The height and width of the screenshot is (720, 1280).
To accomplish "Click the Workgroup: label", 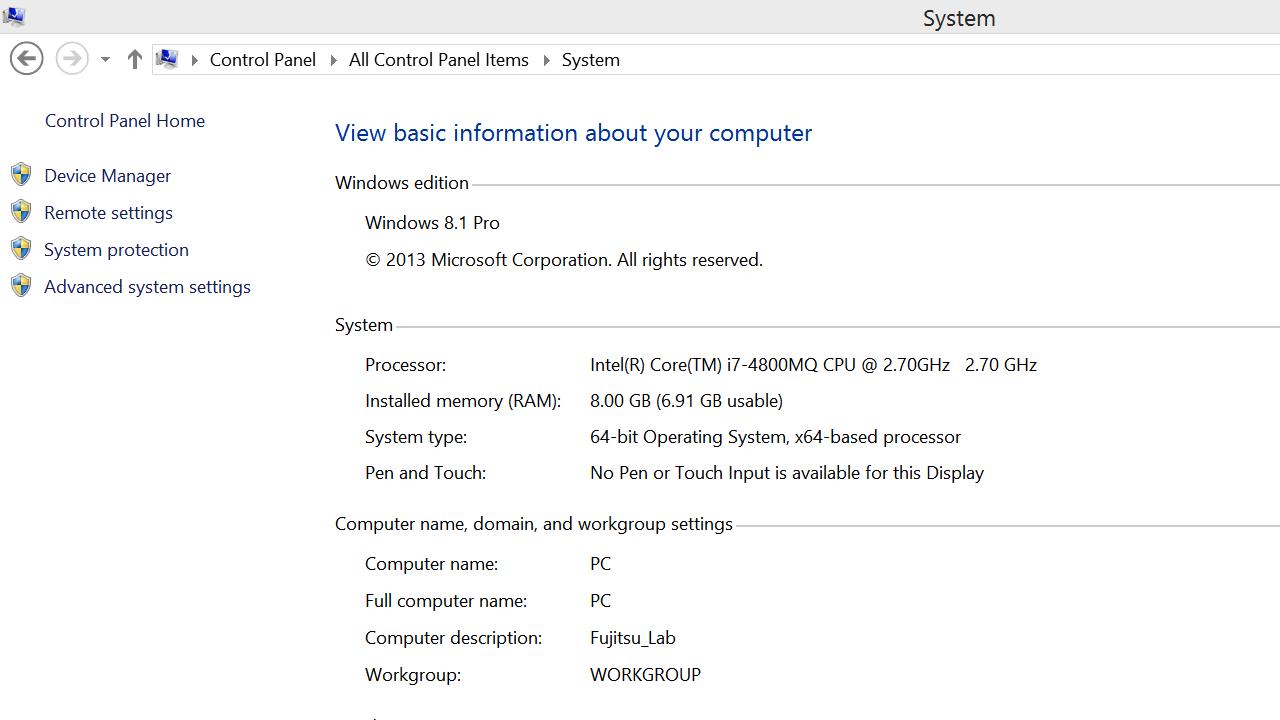I will coord(413,675).
